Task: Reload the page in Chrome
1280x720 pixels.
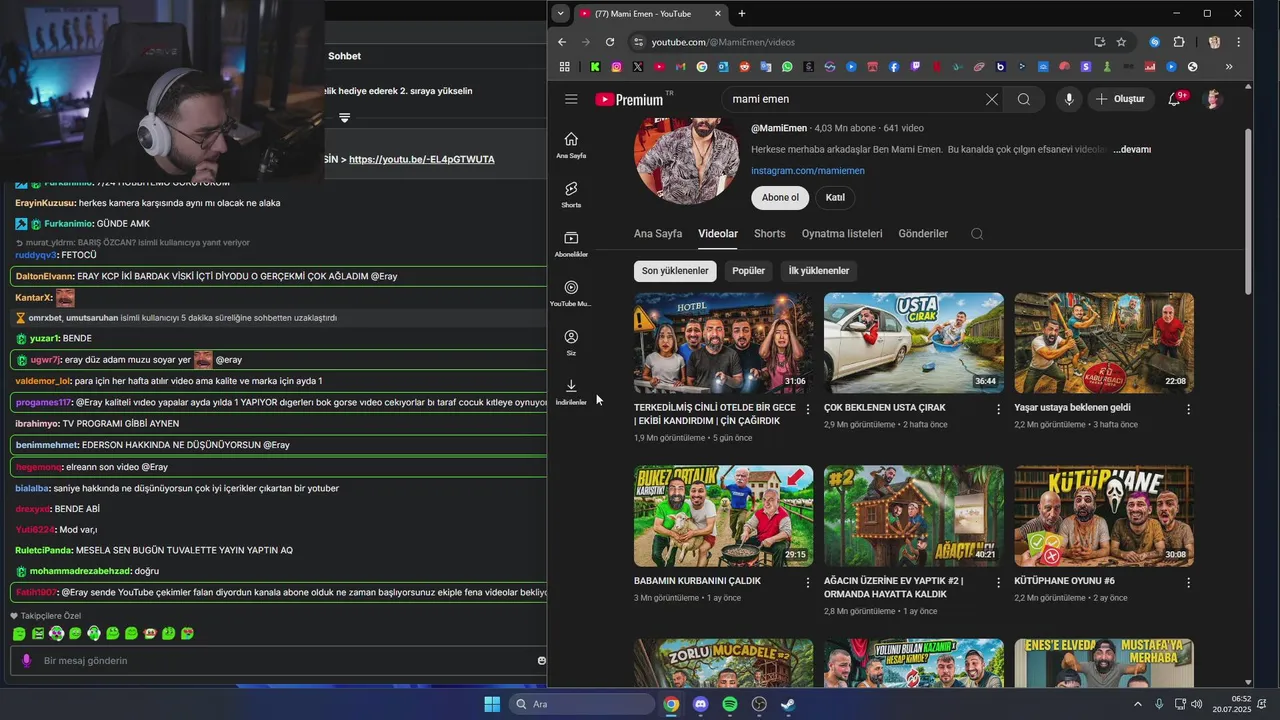Action: (610, 42)
